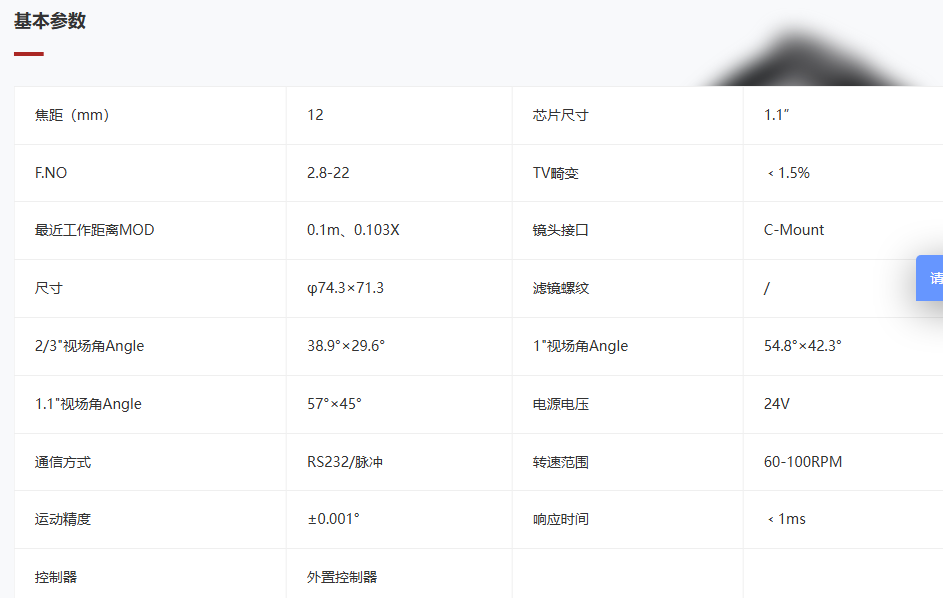Click the 镜头接口 label
Image resolution: width=943 pixels, height=598 pixels.
(x=561, y=230)
